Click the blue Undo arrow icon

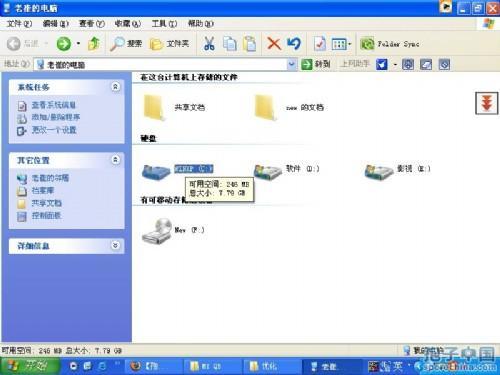(x=294, y=44)
